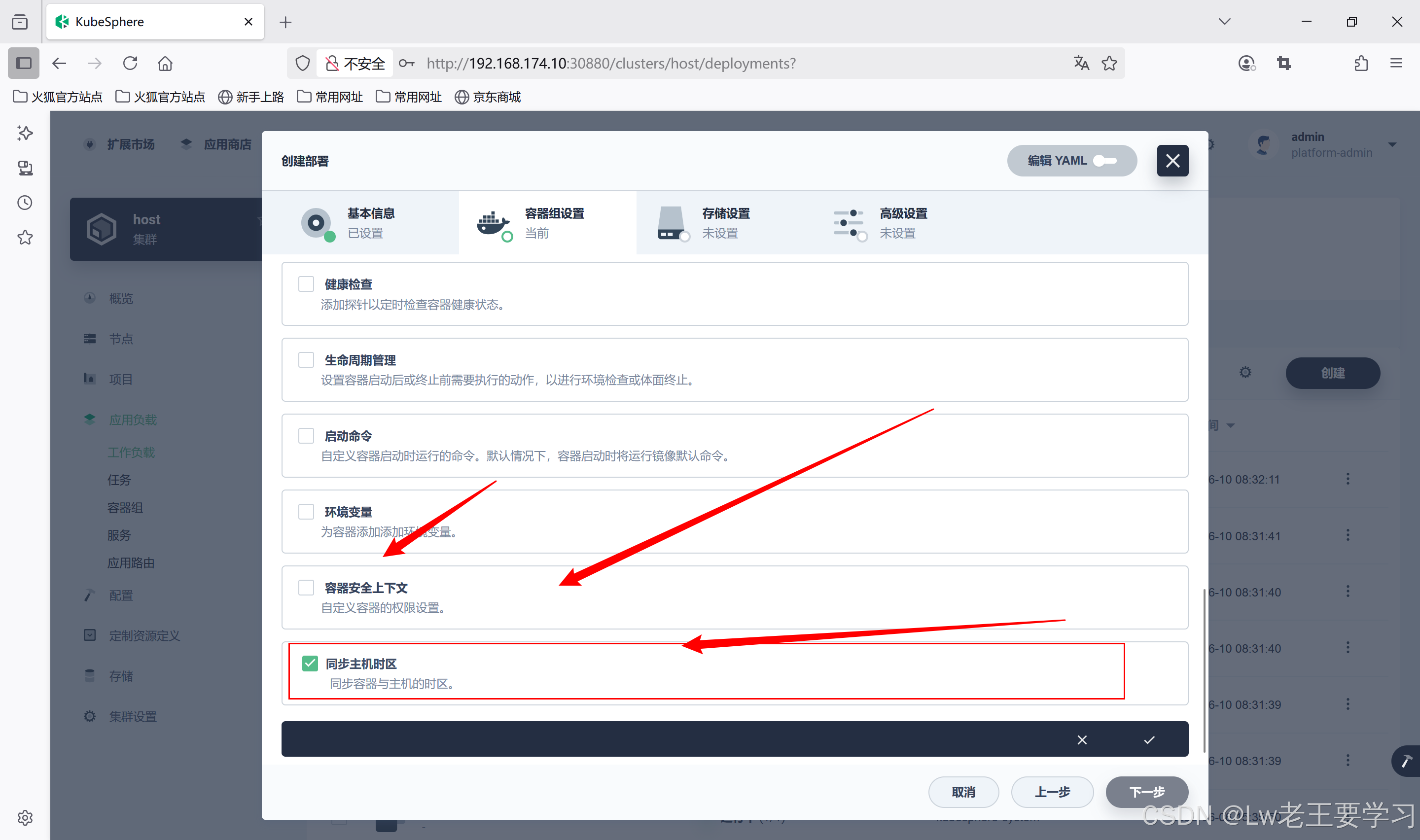This screenshot has height=840, width=1420.
Task: Uncheck the 同步主机时区 checkbox
Action: pyautogui.click(x=310, y=663)
